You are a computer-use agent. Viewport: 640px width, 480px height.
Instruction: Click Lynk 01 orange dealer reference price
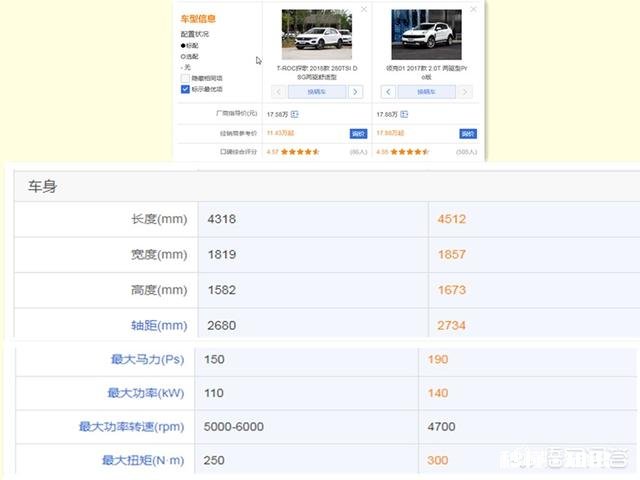(x=390, y=133)
